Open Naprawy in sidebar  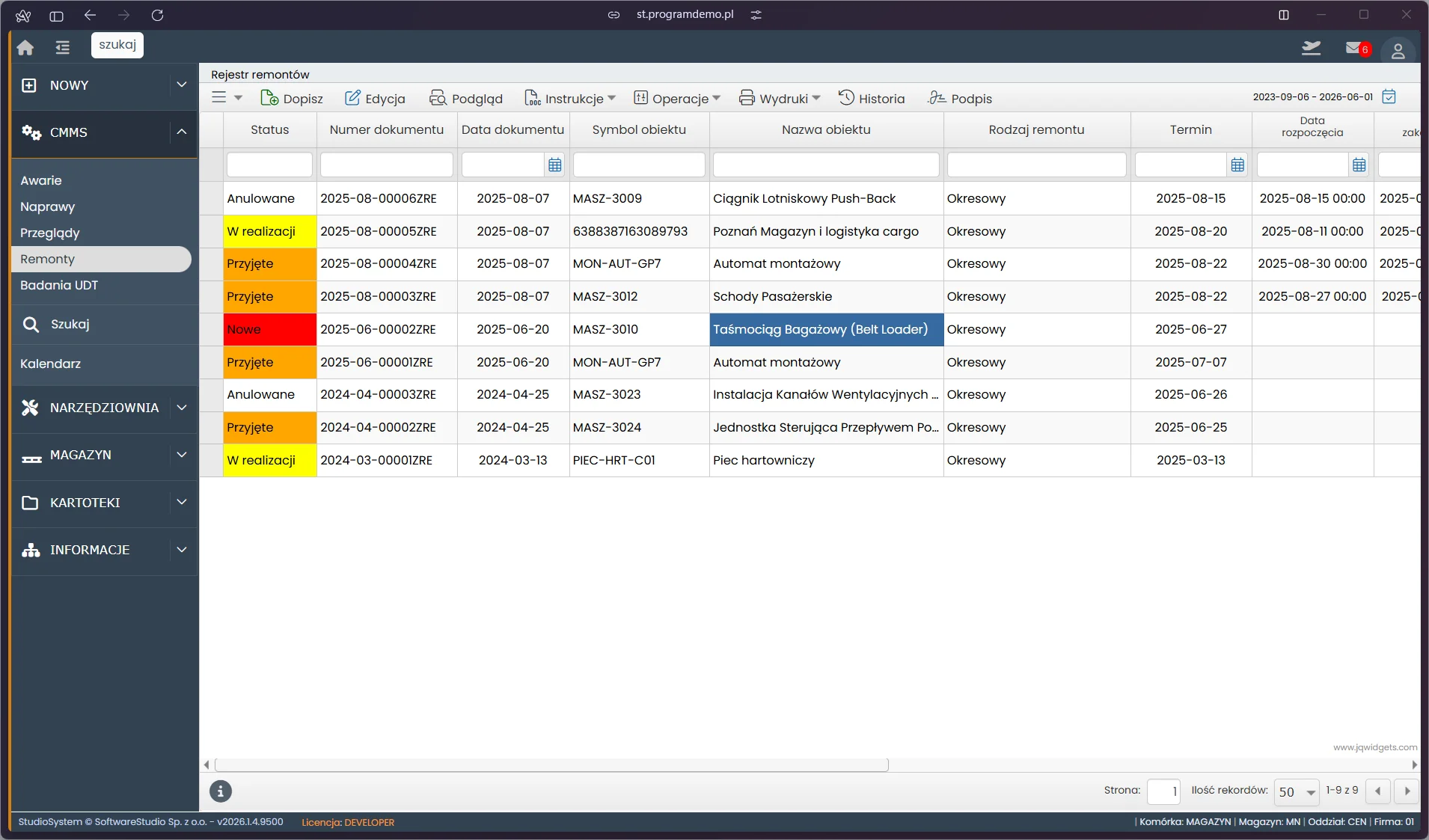(48, 206)
